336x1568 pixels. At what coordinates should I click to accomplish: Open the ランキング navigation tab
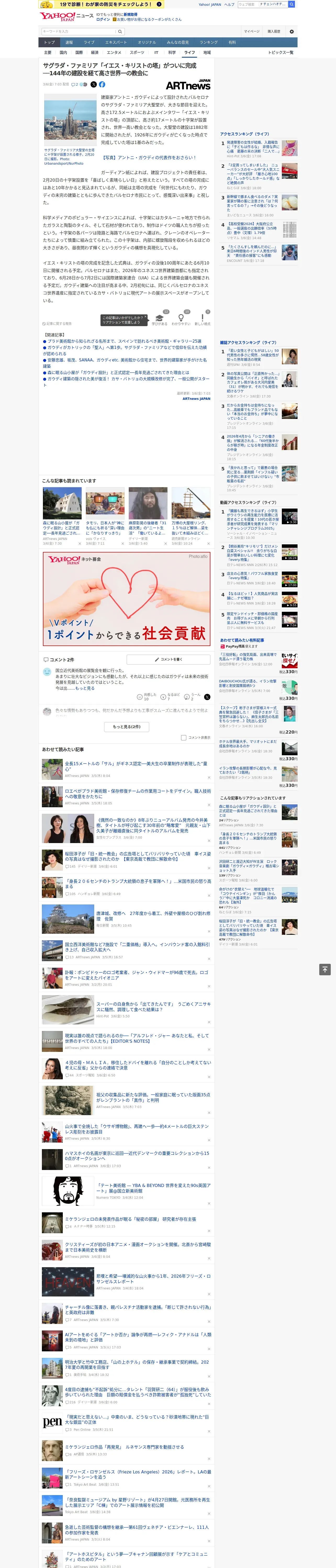pos(209,42)
